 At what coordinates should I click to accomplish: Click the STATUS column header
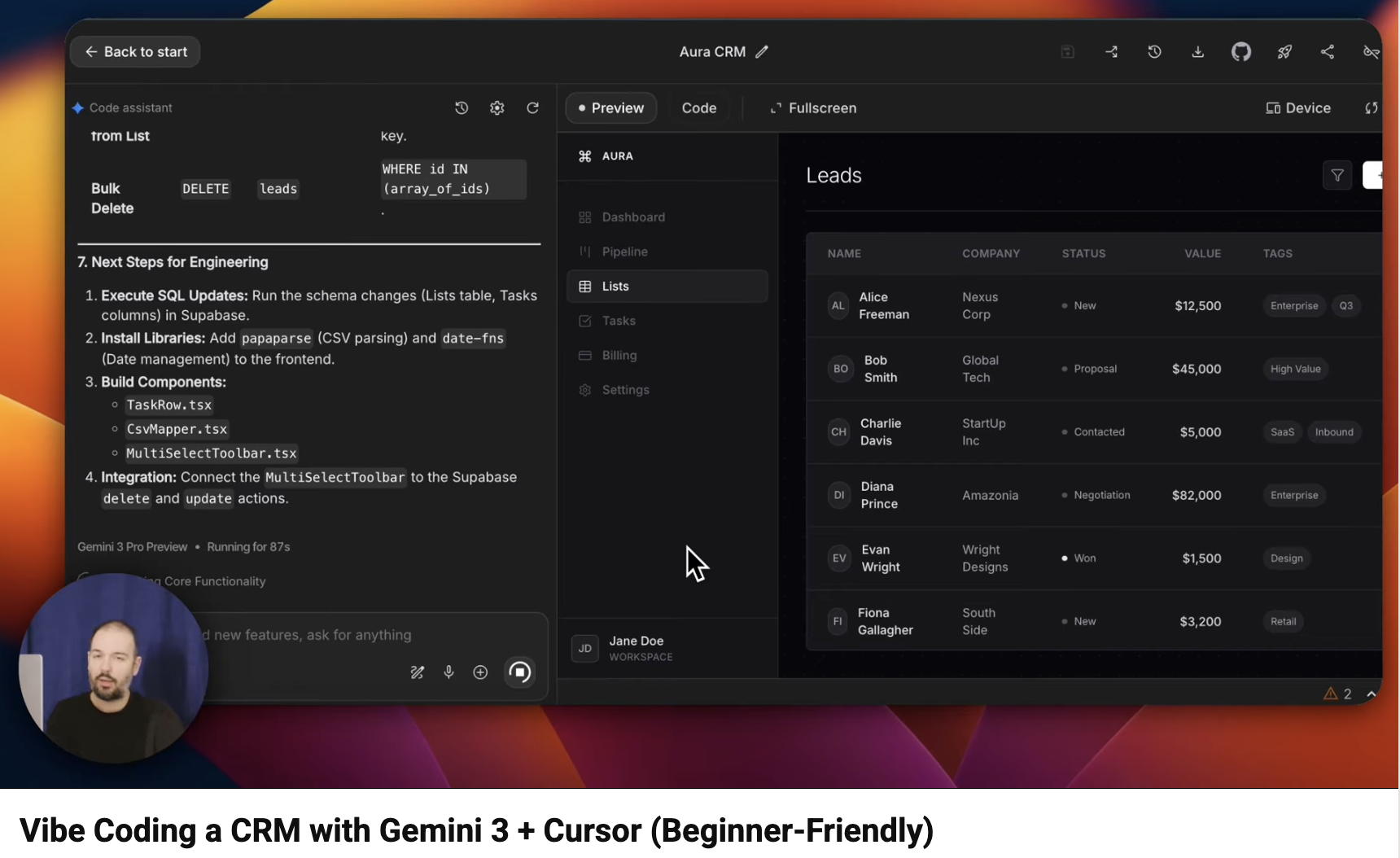[x=1083, y=254]
